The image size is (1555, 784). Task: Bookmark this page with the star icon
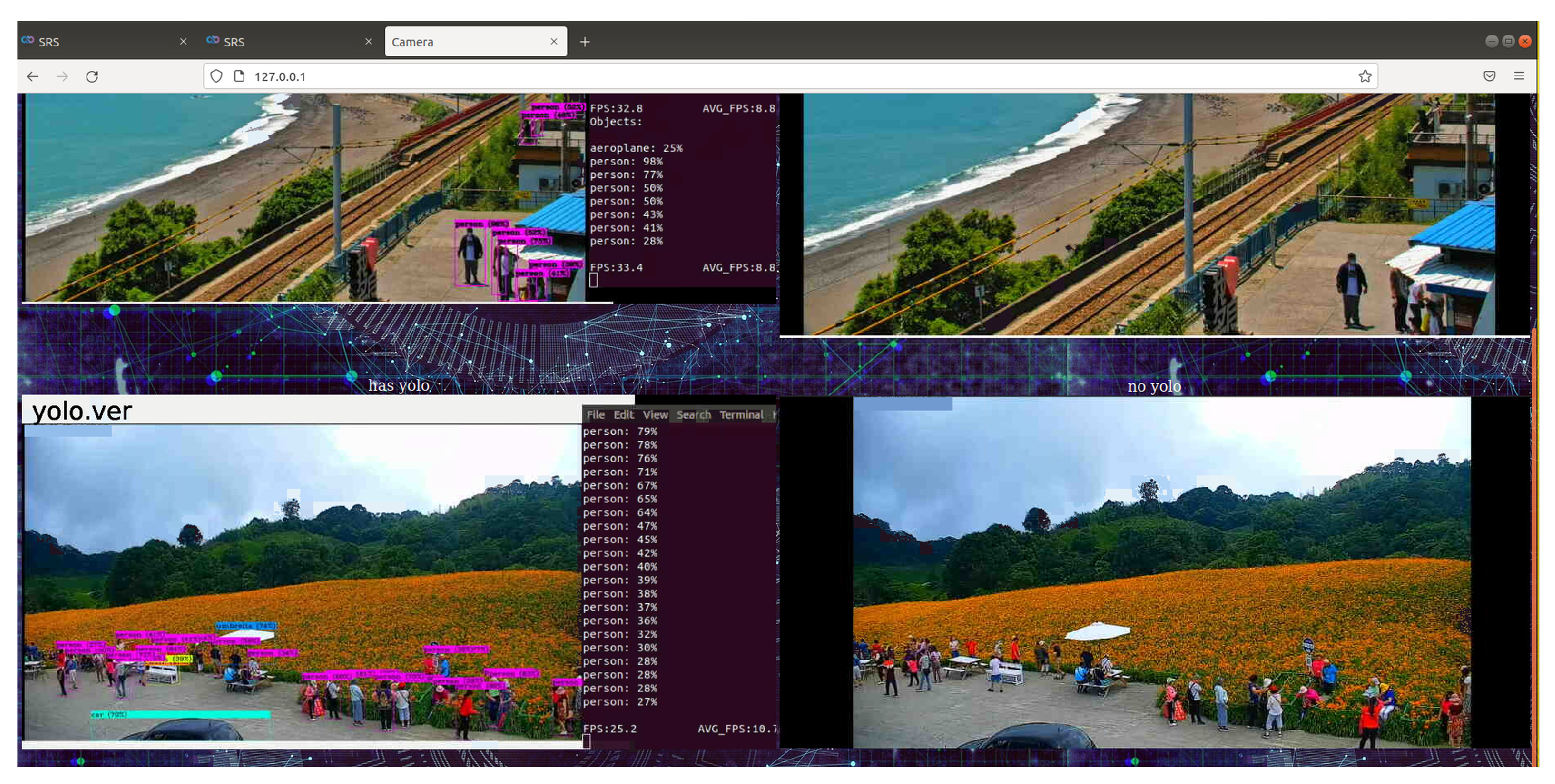(x=1365, y=77)
